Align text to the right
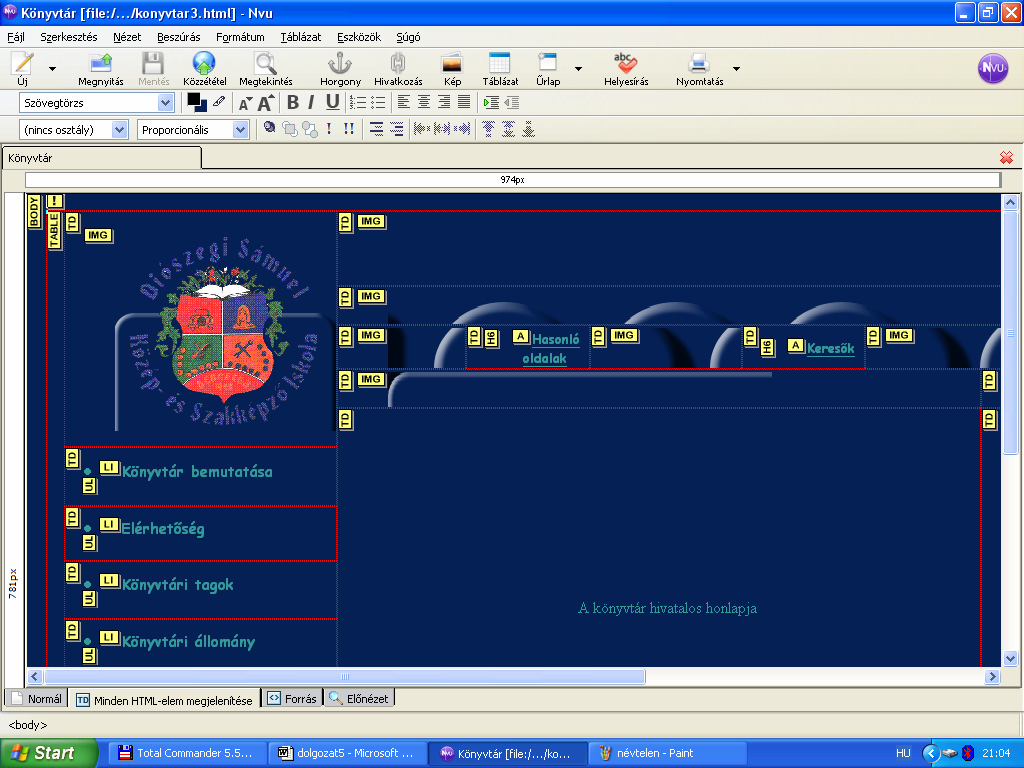 pyautogui.click(x=444, y=102)
